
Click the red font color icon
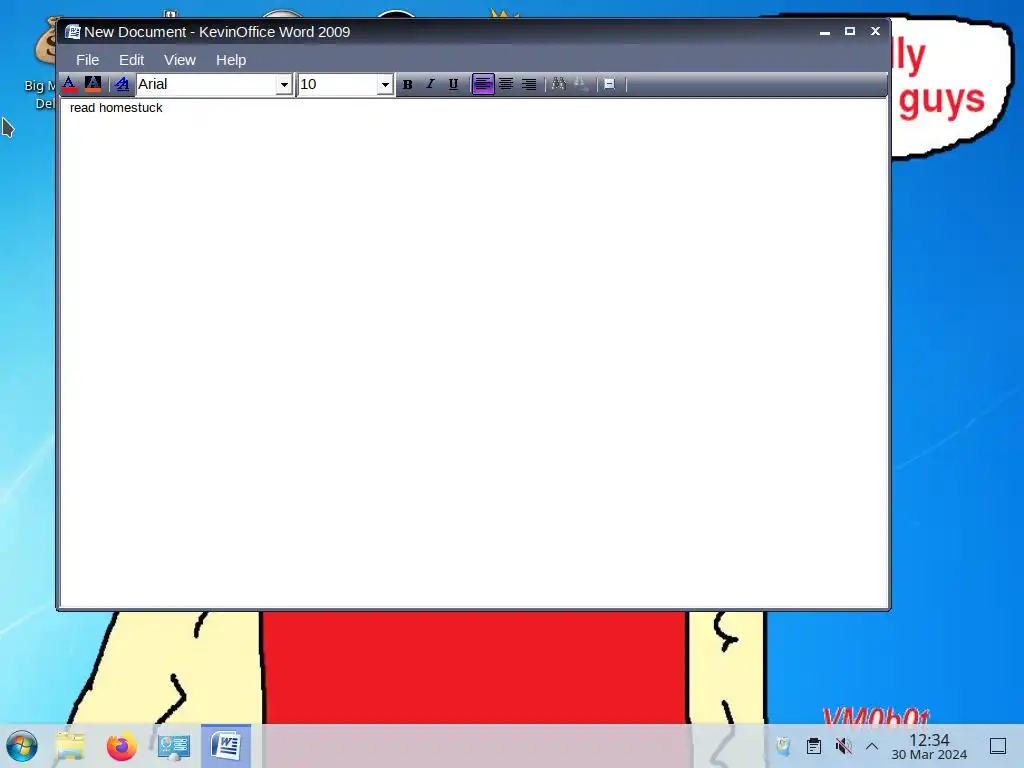tap(69, 84)
